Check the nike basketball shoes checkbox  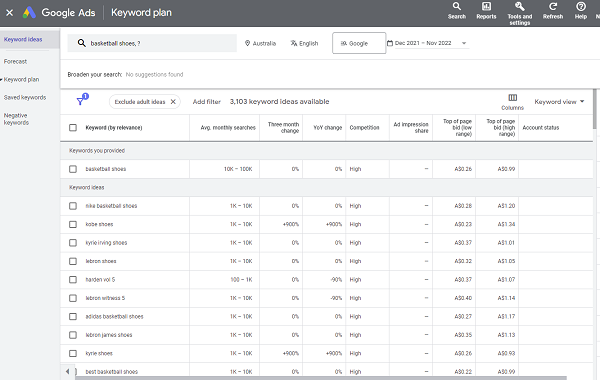[73, 206]
